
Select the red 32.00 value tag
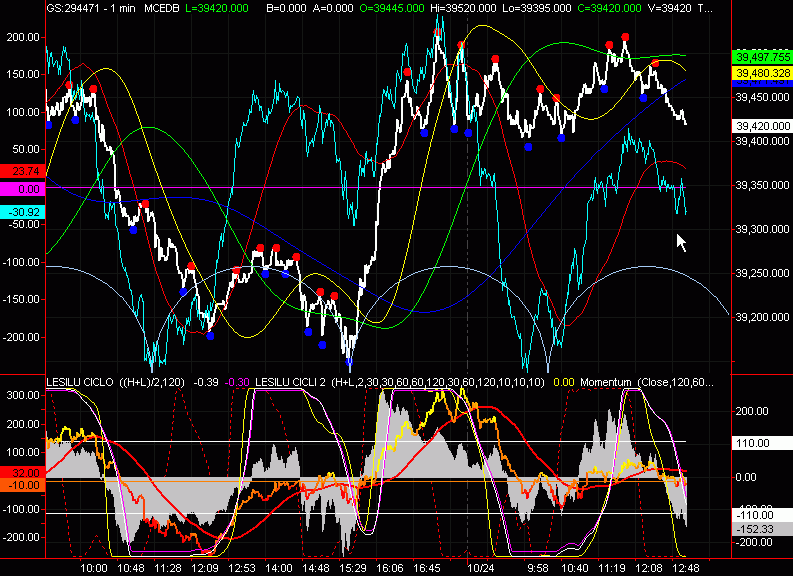point(23,473)
